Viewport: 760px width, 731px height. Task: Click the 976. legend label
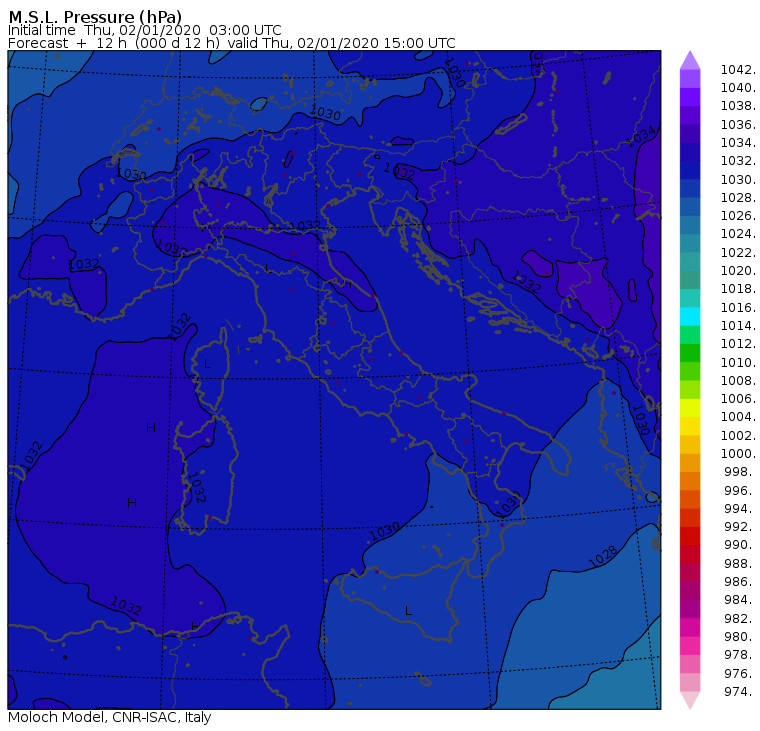tap(740, 673)
